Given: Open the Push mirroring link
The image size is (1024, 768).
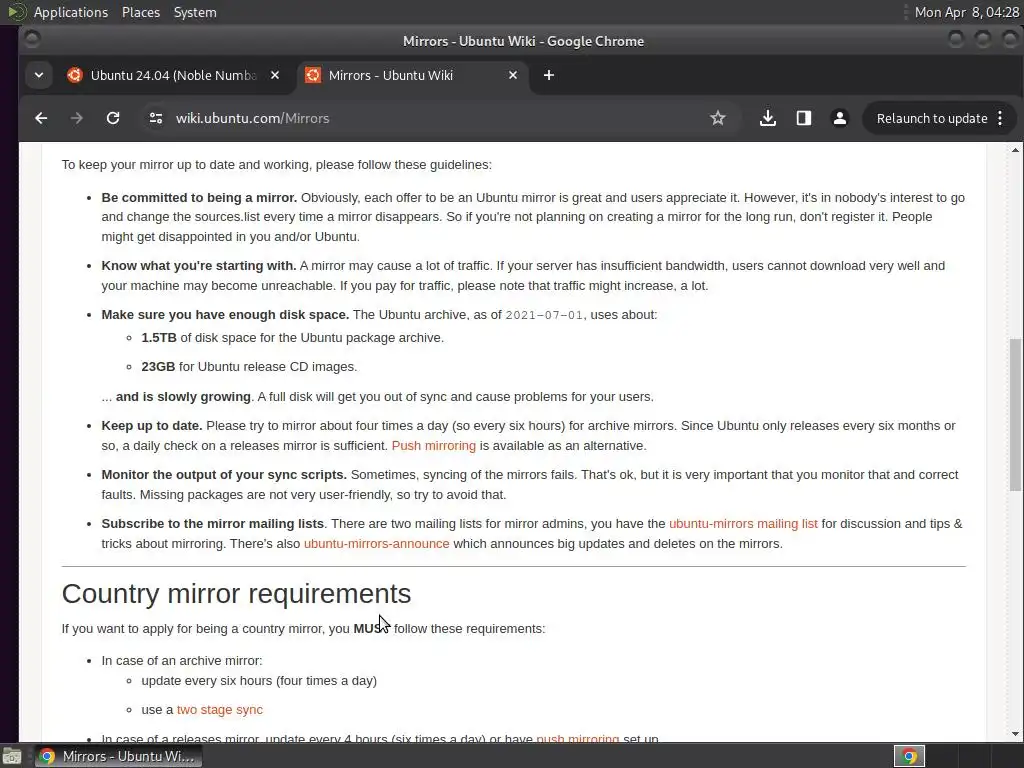Looking at the screenshot, I should click(434, 445).
